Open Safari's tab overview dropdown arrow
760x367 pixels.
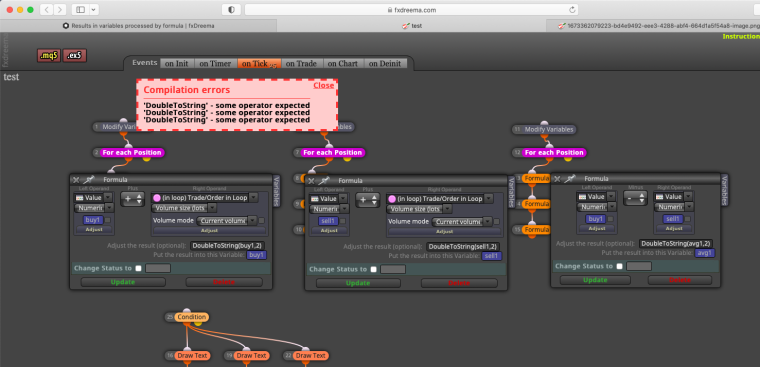coord(94,10)
